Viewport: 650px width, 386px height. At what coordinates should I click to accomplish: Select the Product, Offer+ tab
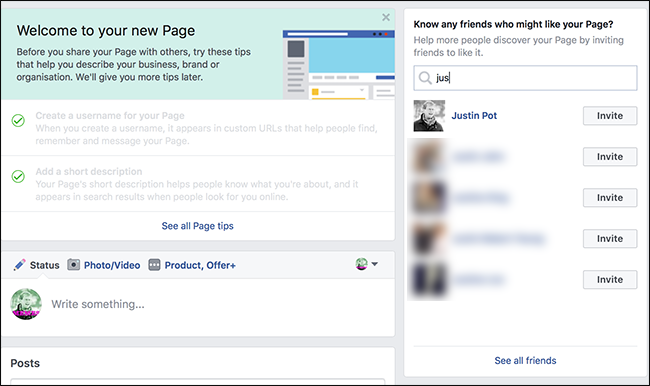coord(200,265)
